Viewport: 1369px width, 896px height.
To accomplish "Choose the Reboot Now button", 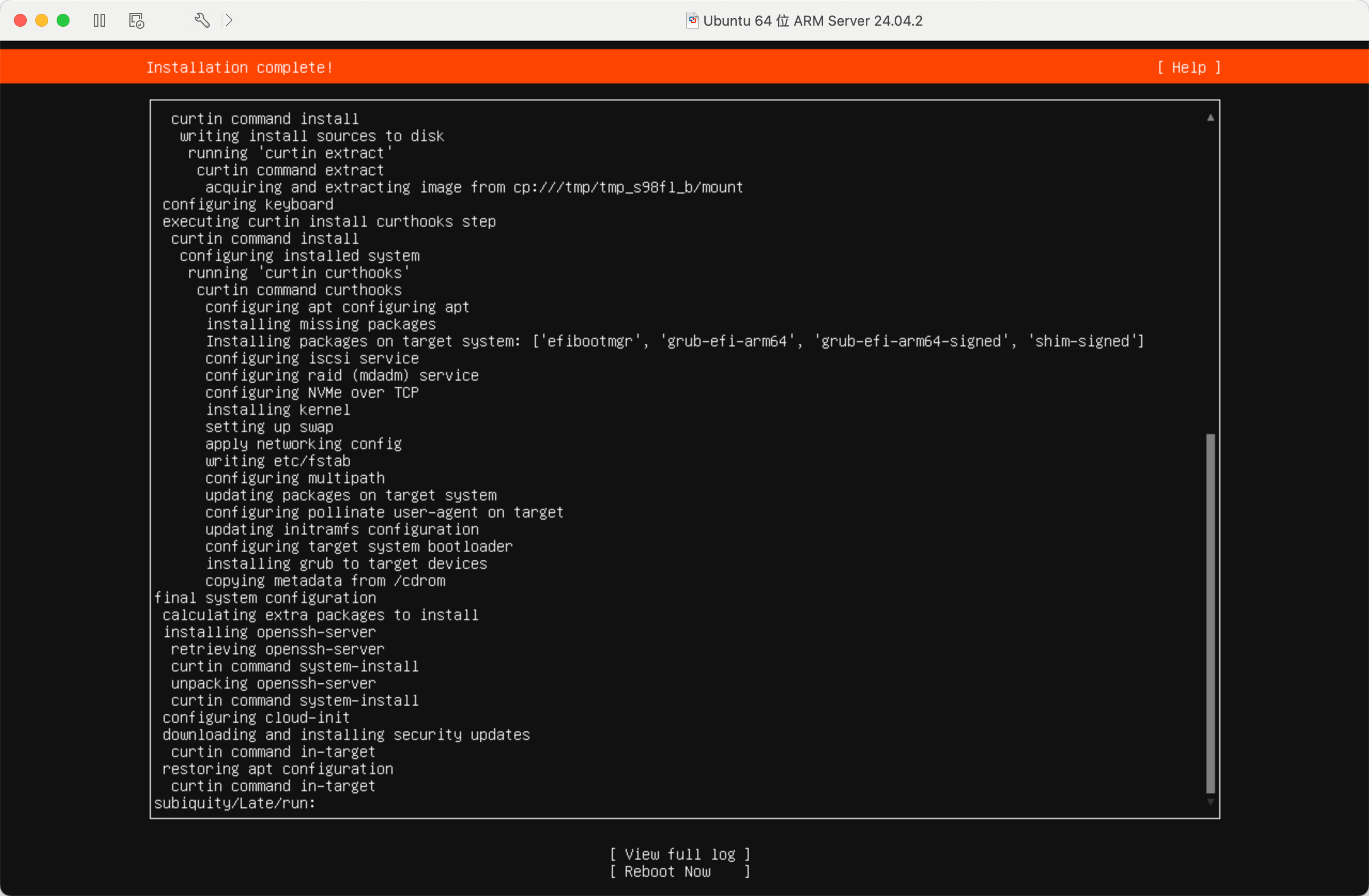I will 680,872.
